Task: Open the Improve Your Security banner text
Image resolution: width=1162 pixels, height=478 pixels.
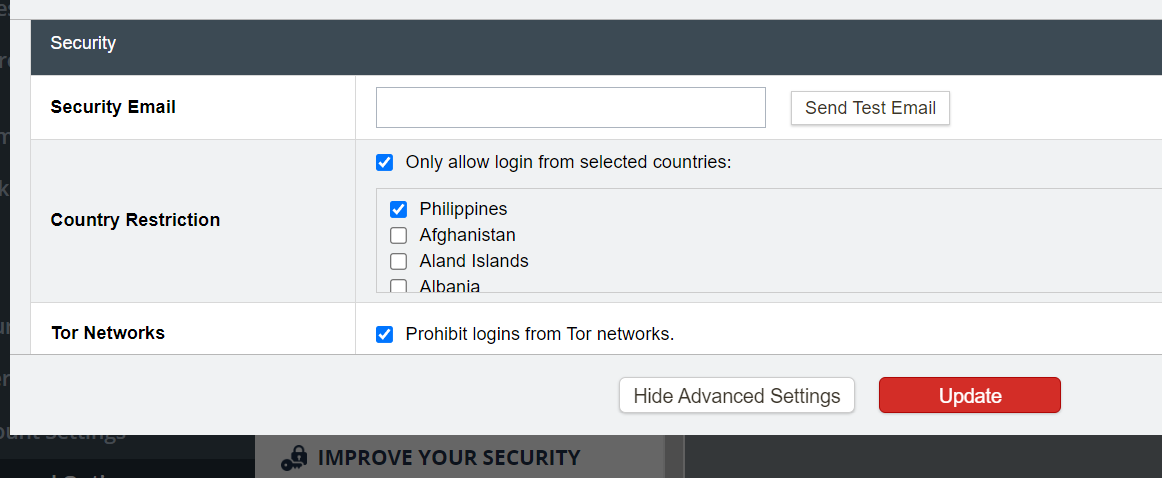Action: pyautogui.click(x=448, y=458)
